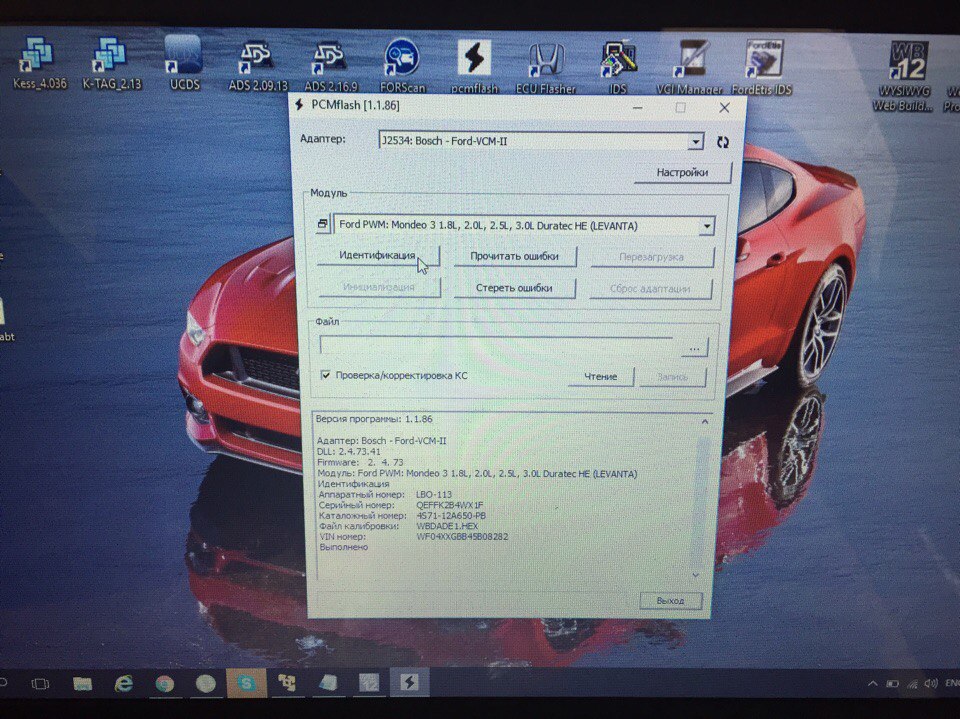
Task: Select catalog number 4S71-12A650-PB text
Action: (x=451, y=516)
